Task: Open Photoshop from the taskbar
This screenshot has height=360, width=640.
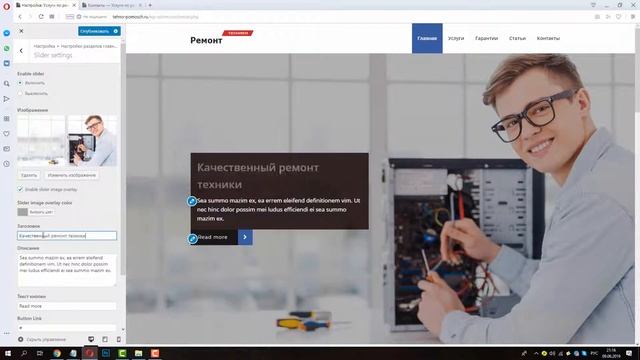Action: pos(106,353)
